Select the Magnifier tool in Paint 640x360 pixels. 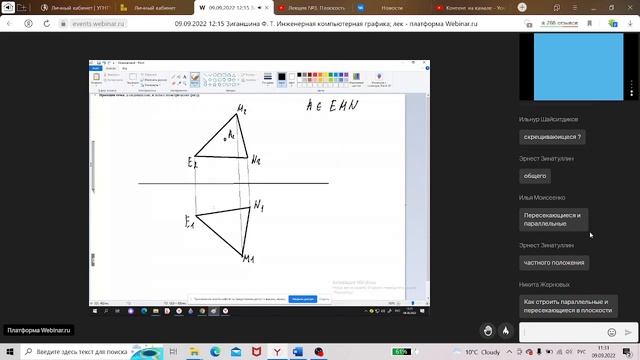[184, 83]
